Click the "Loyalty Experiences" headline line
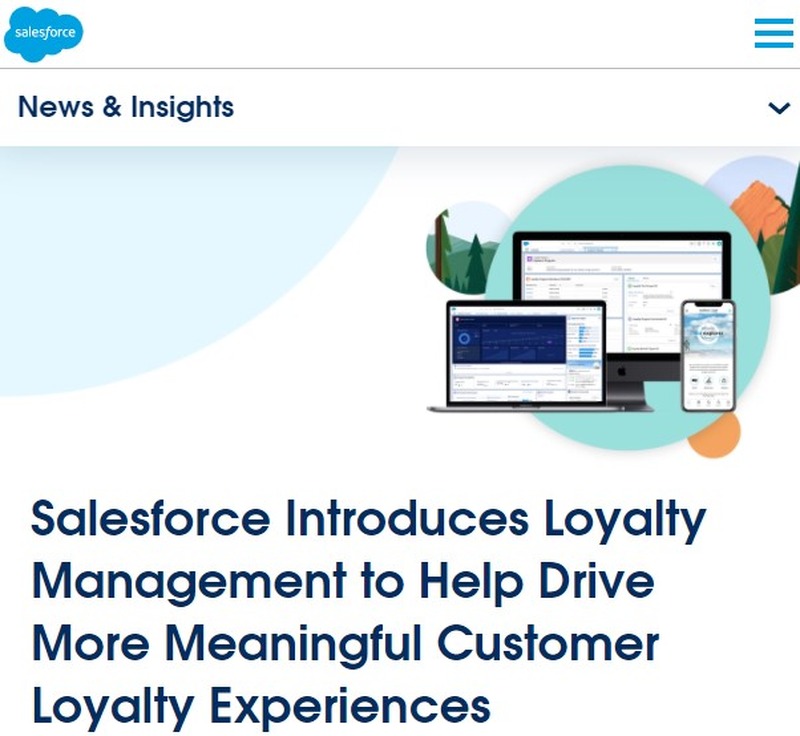Screen dimensions: 800x736 [261, 706]
